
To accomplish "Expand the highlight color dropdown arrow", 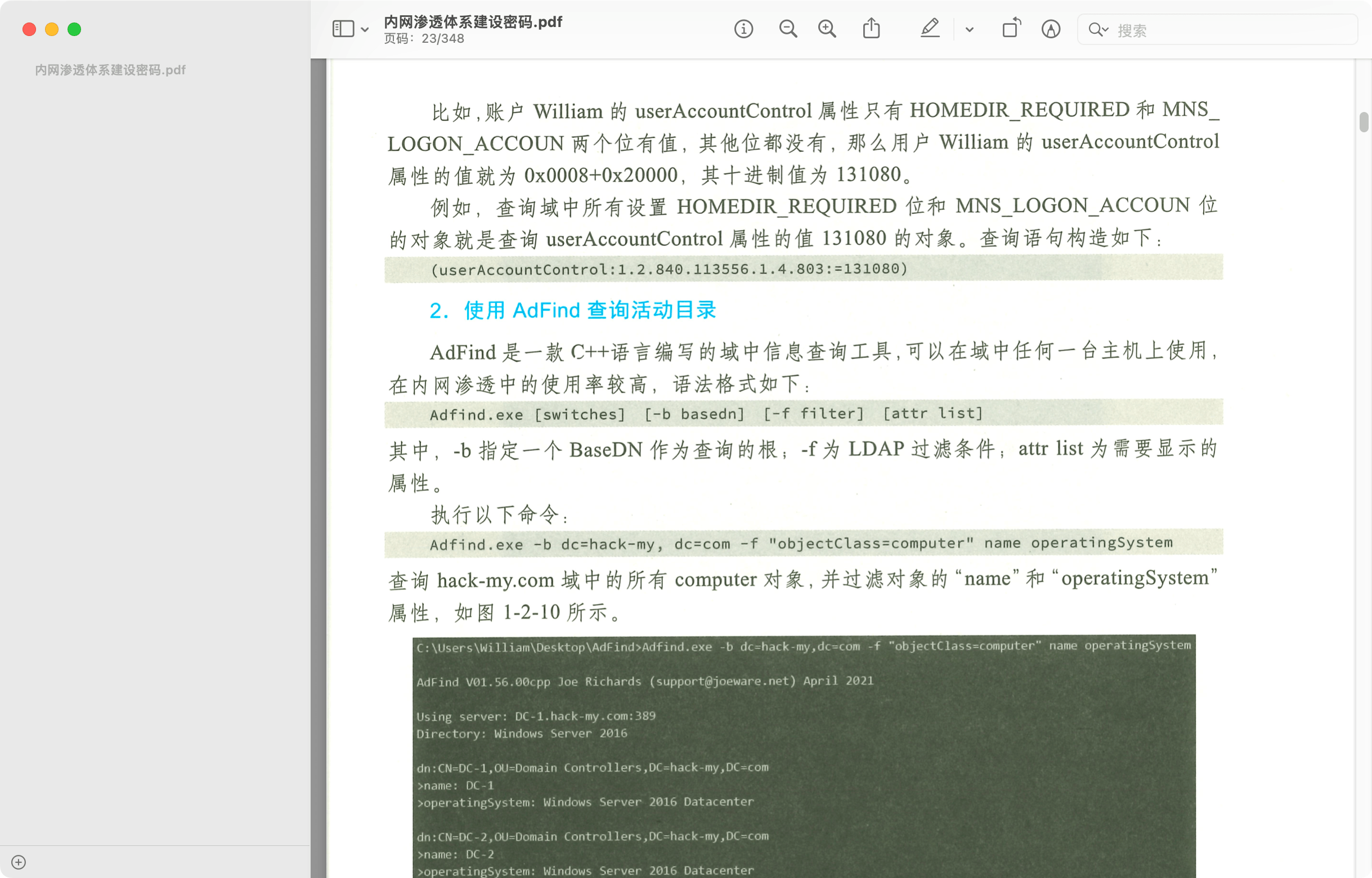I will click(x=969, y=30).
